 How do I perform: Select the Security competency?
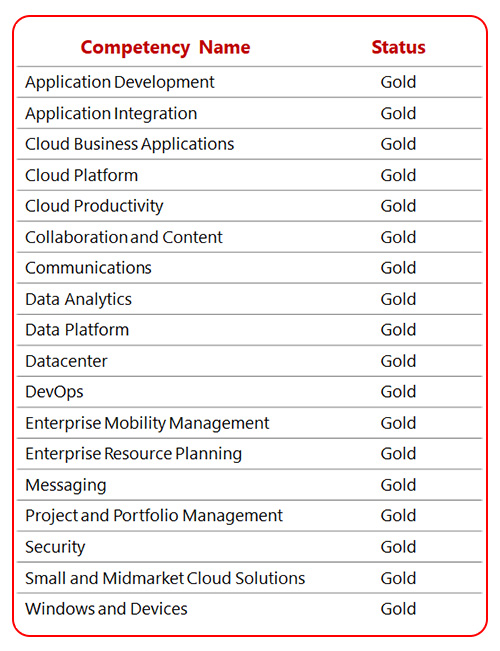[55, 547]
